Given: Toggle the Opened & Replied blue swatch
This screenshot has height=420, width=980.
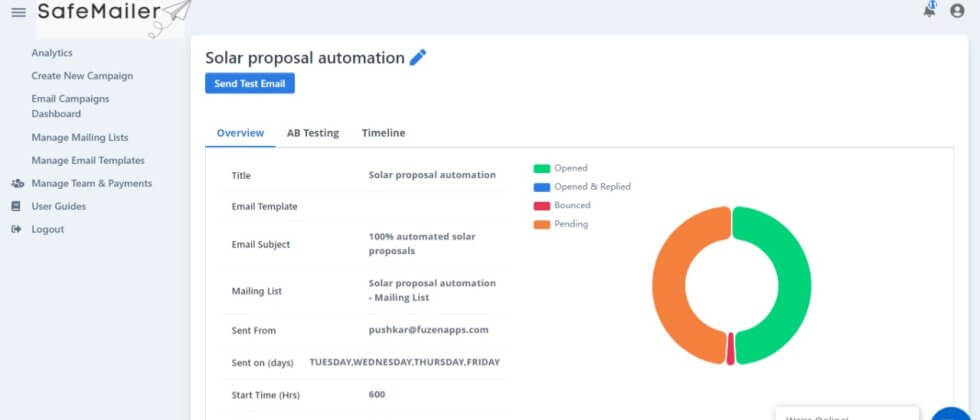Looking at the screenshot, I should [x=541, y=187].
